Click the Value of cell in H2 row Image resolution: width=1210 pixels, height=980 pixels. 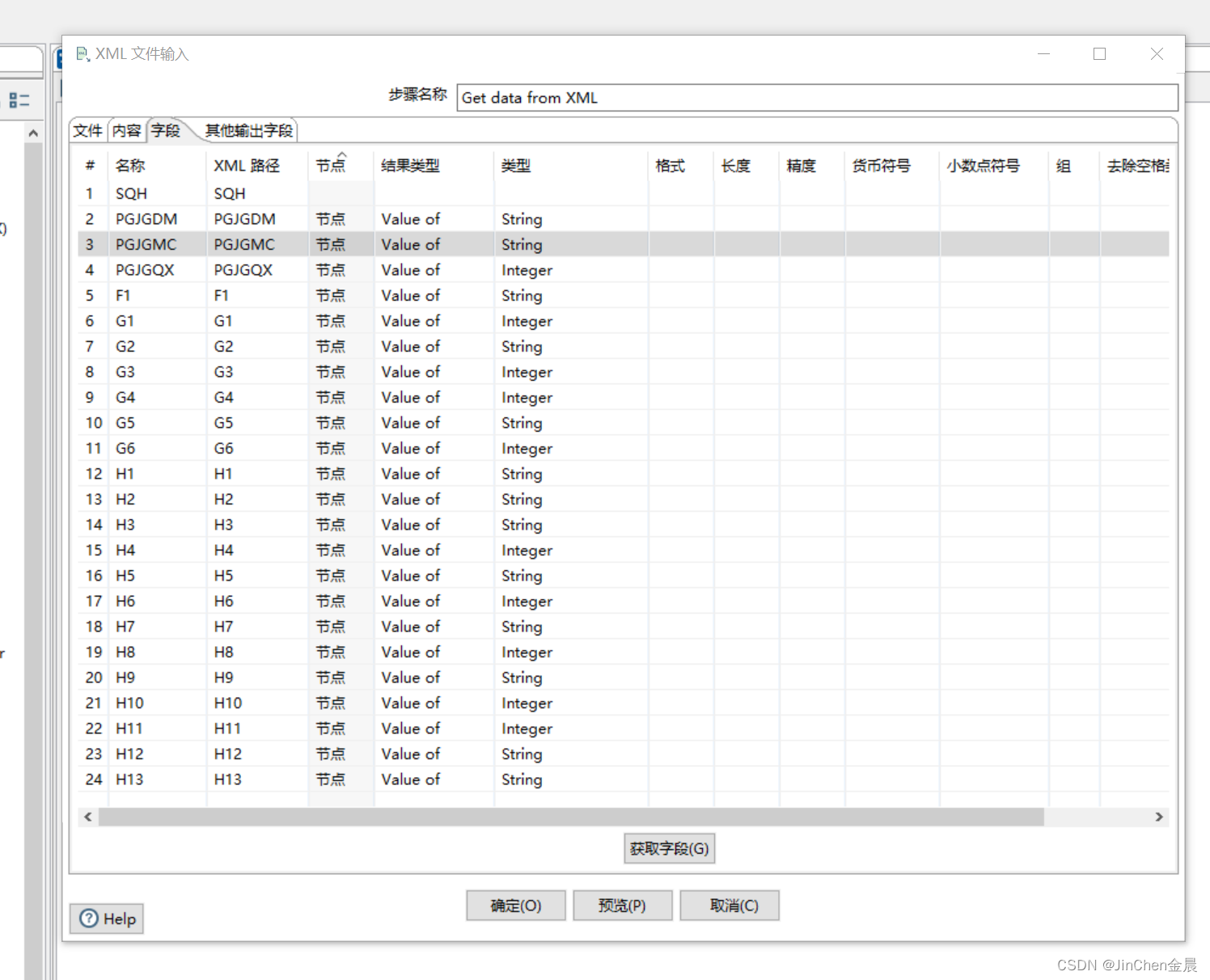(x=433, y=499)
